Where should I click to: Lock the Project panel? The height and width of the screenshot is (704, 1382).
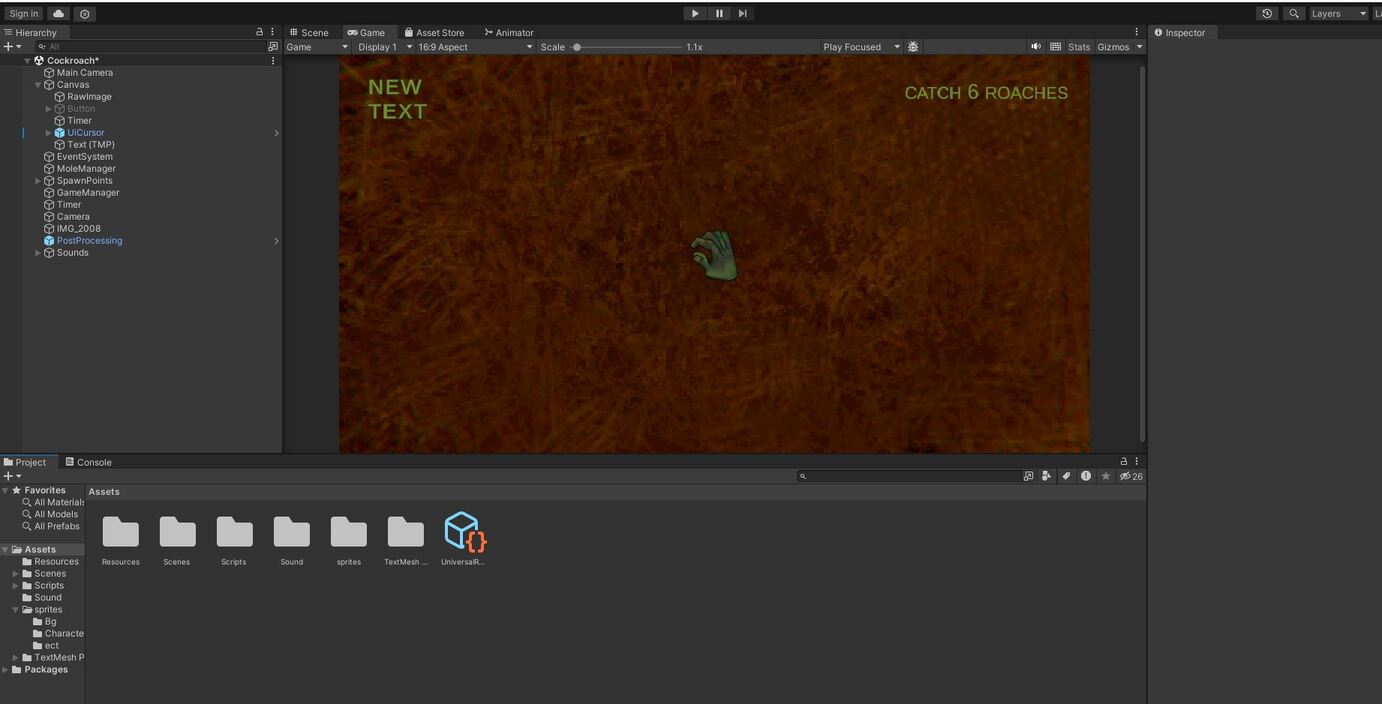point(1123,461)
